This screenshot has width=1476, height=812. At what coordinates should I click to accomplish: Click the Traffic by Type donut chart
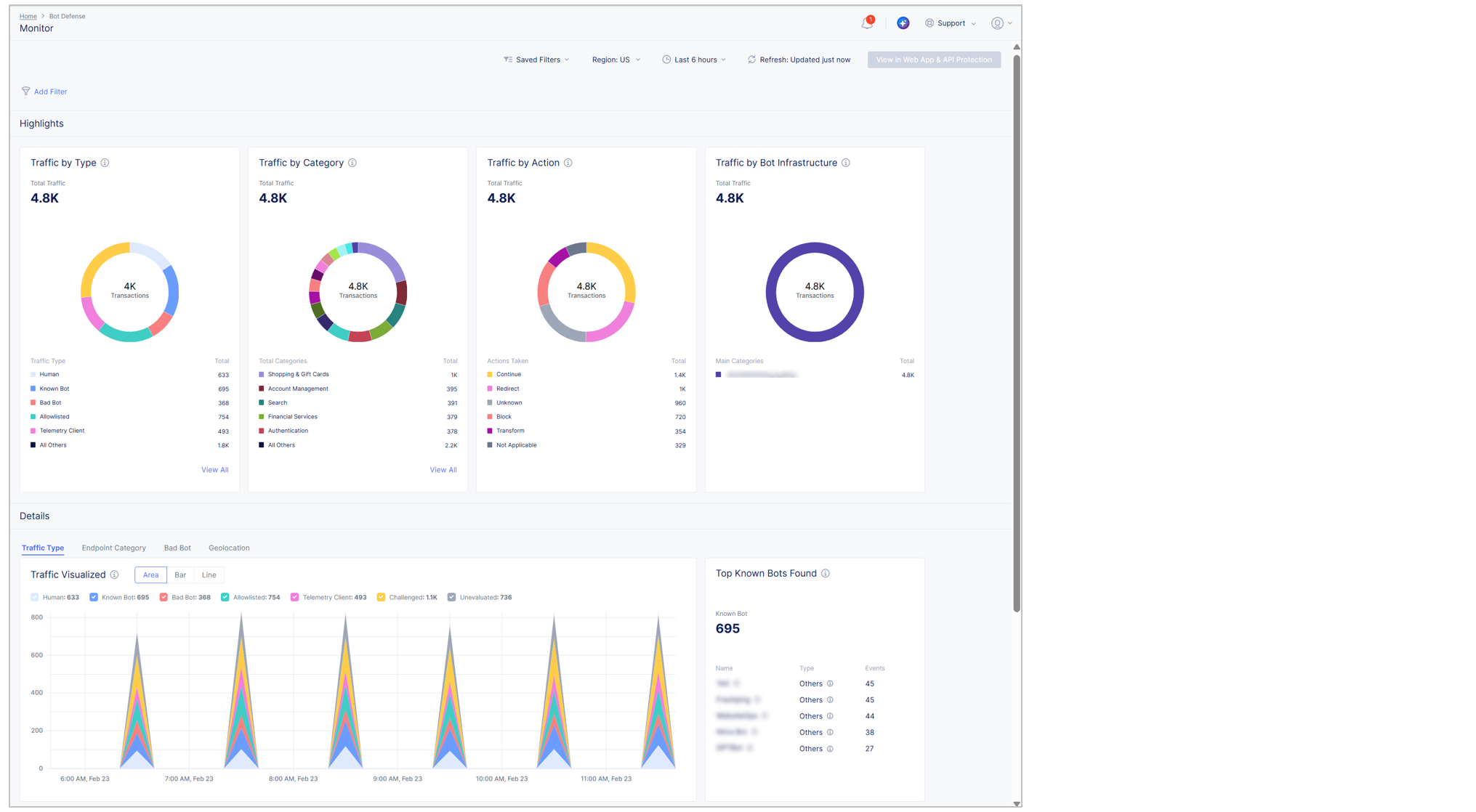(129, 291)
